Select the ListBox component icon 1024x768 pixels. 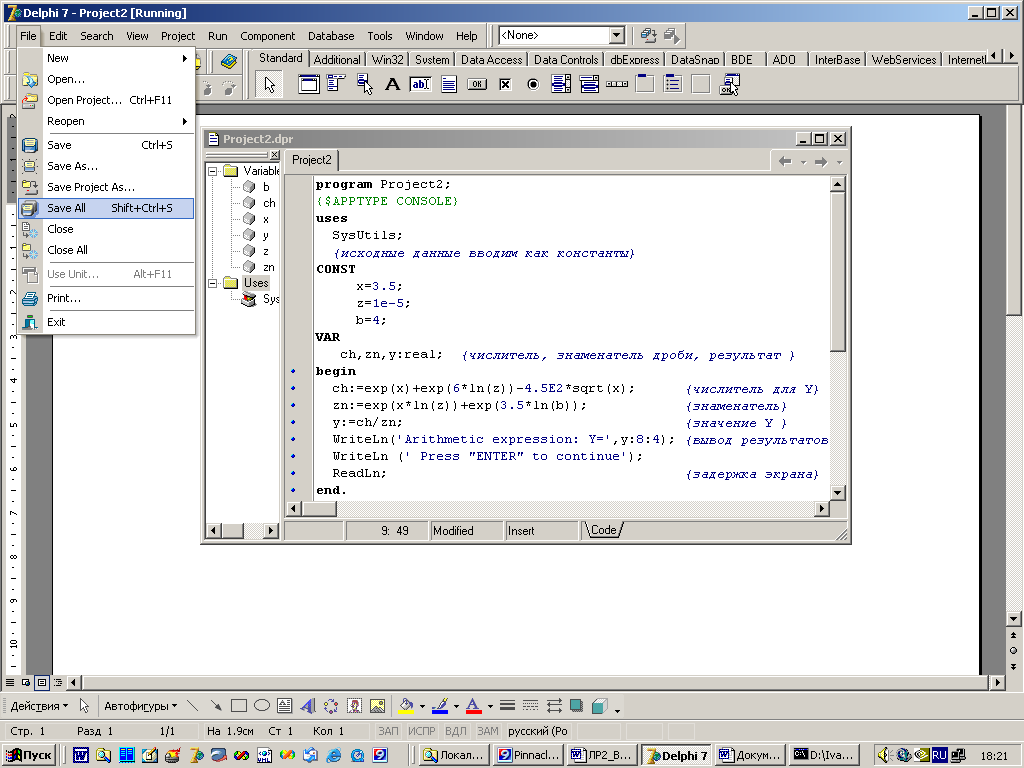pos(561,84)
